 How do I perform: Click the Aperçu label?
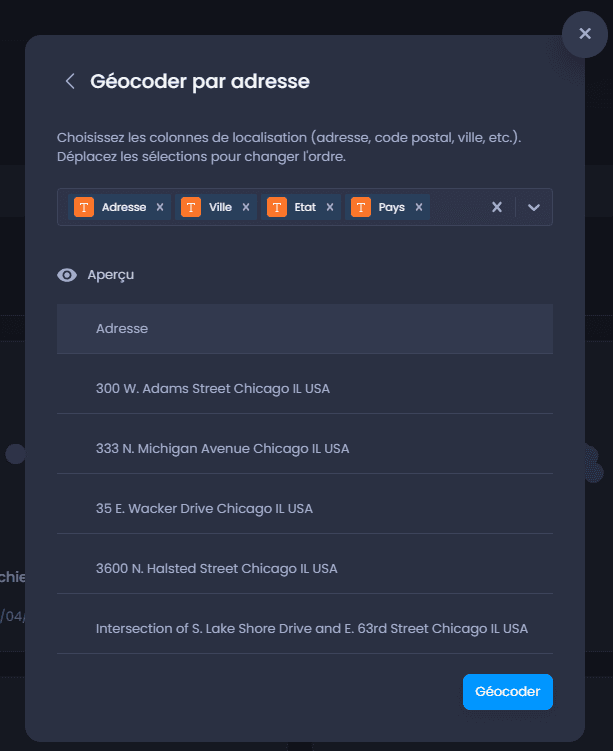111,275
